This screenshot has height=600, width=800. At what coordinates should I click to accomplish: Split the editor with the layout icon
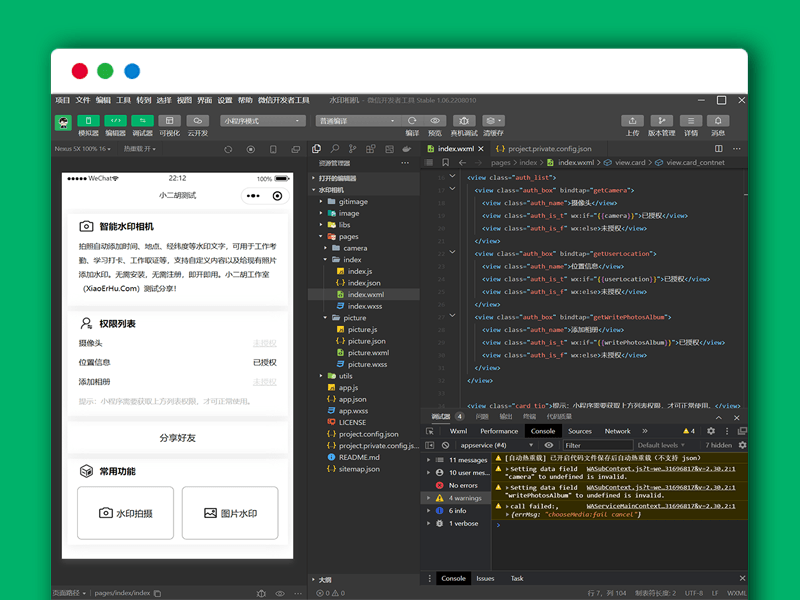point(718,148)
